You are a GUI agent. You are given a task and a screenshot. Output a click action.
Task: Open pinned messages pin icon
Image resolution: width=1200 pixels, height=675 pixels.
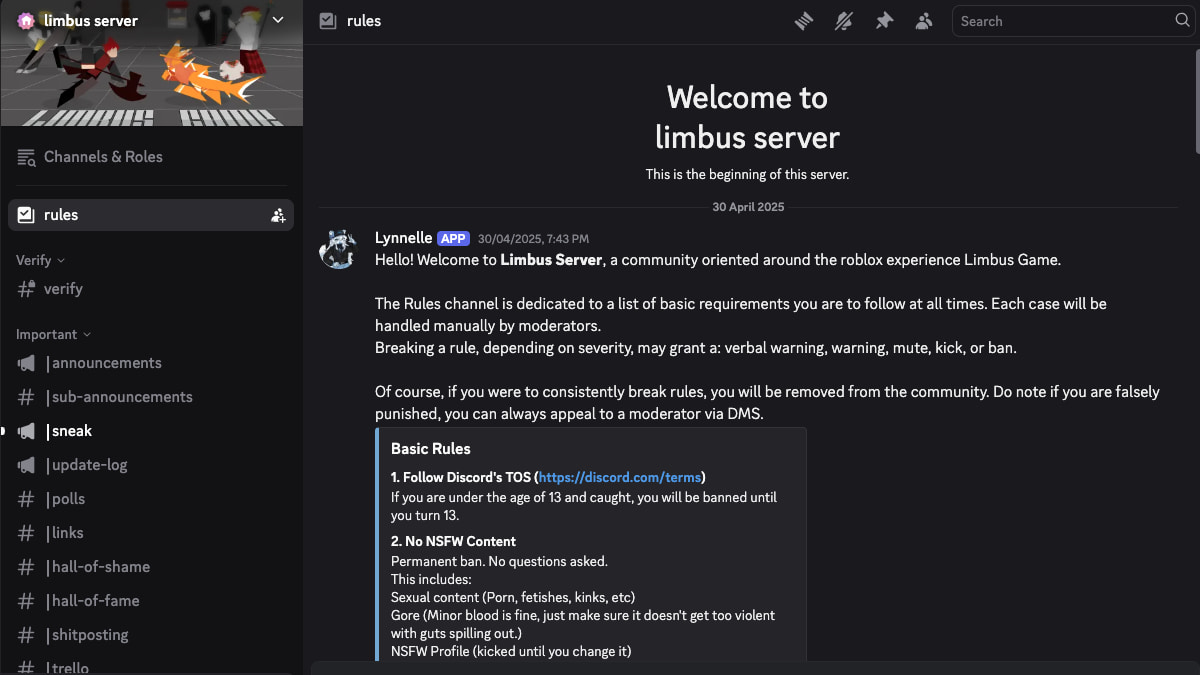(x=884, y=21)
